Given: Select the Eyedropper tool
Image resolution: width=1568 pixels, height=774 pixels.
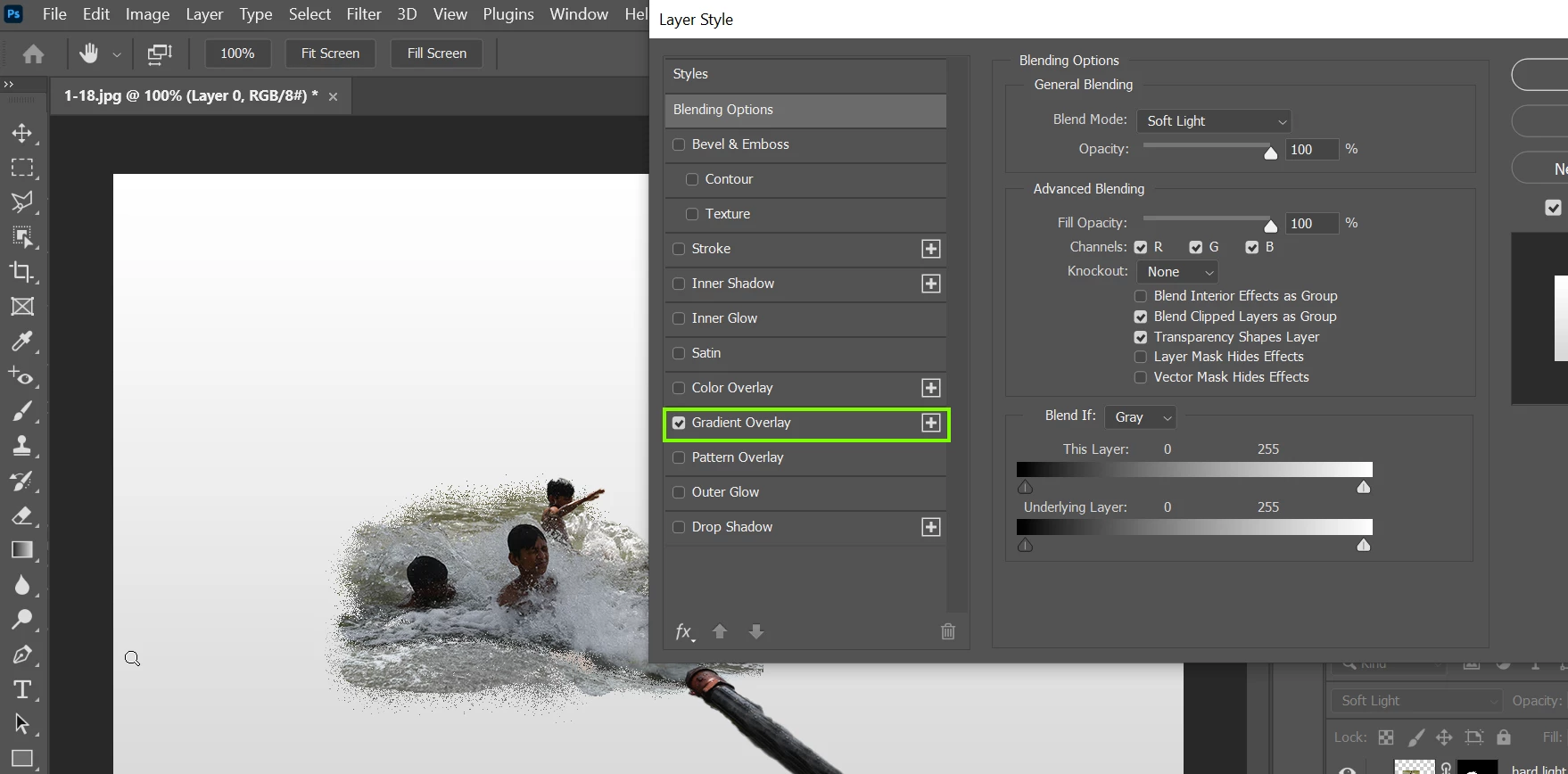Looking at the screenshot, I should 22,342.
